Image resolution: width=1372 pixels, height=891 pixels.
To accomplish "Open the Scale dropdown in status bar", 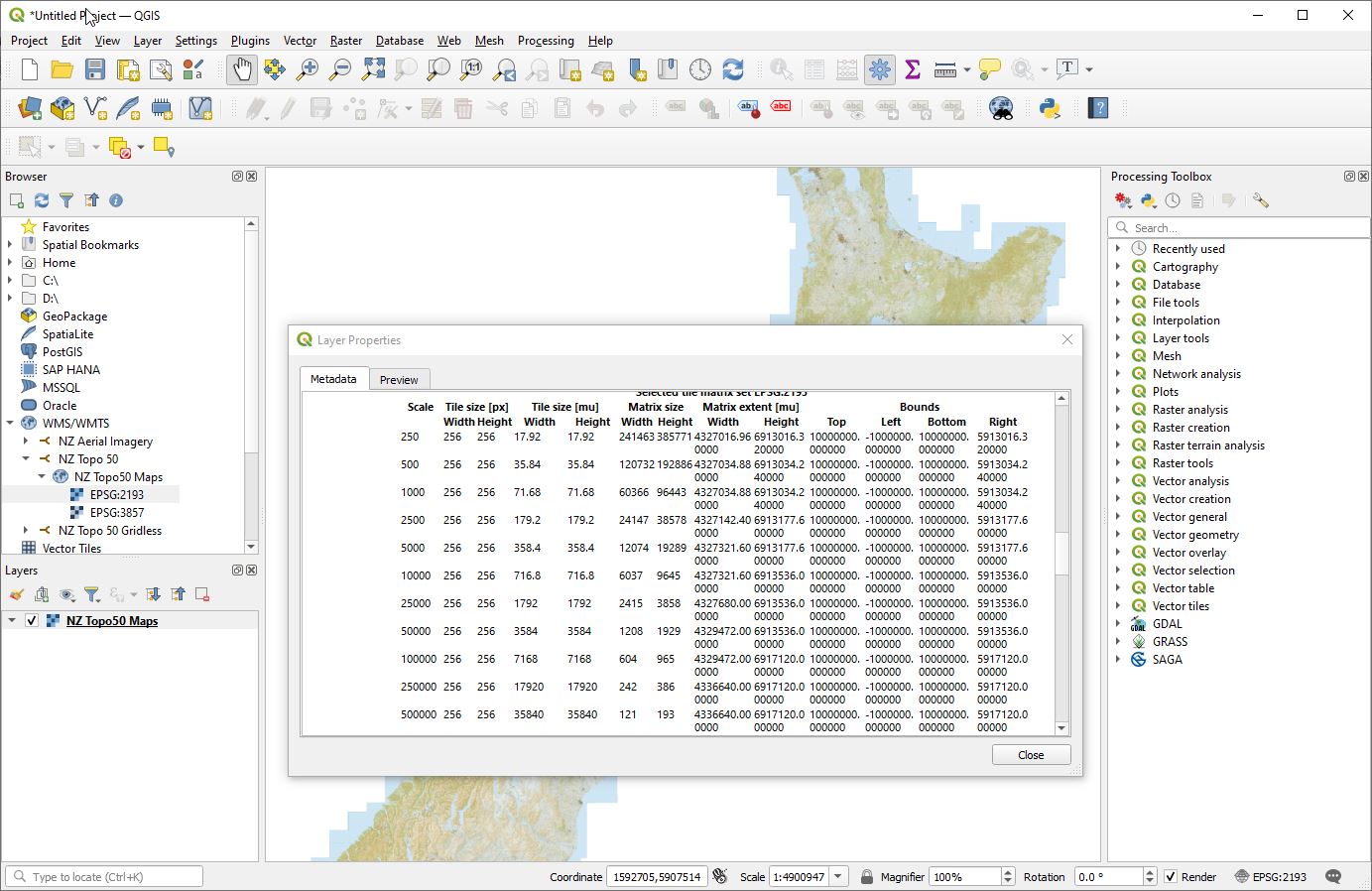I will point(838,877).
